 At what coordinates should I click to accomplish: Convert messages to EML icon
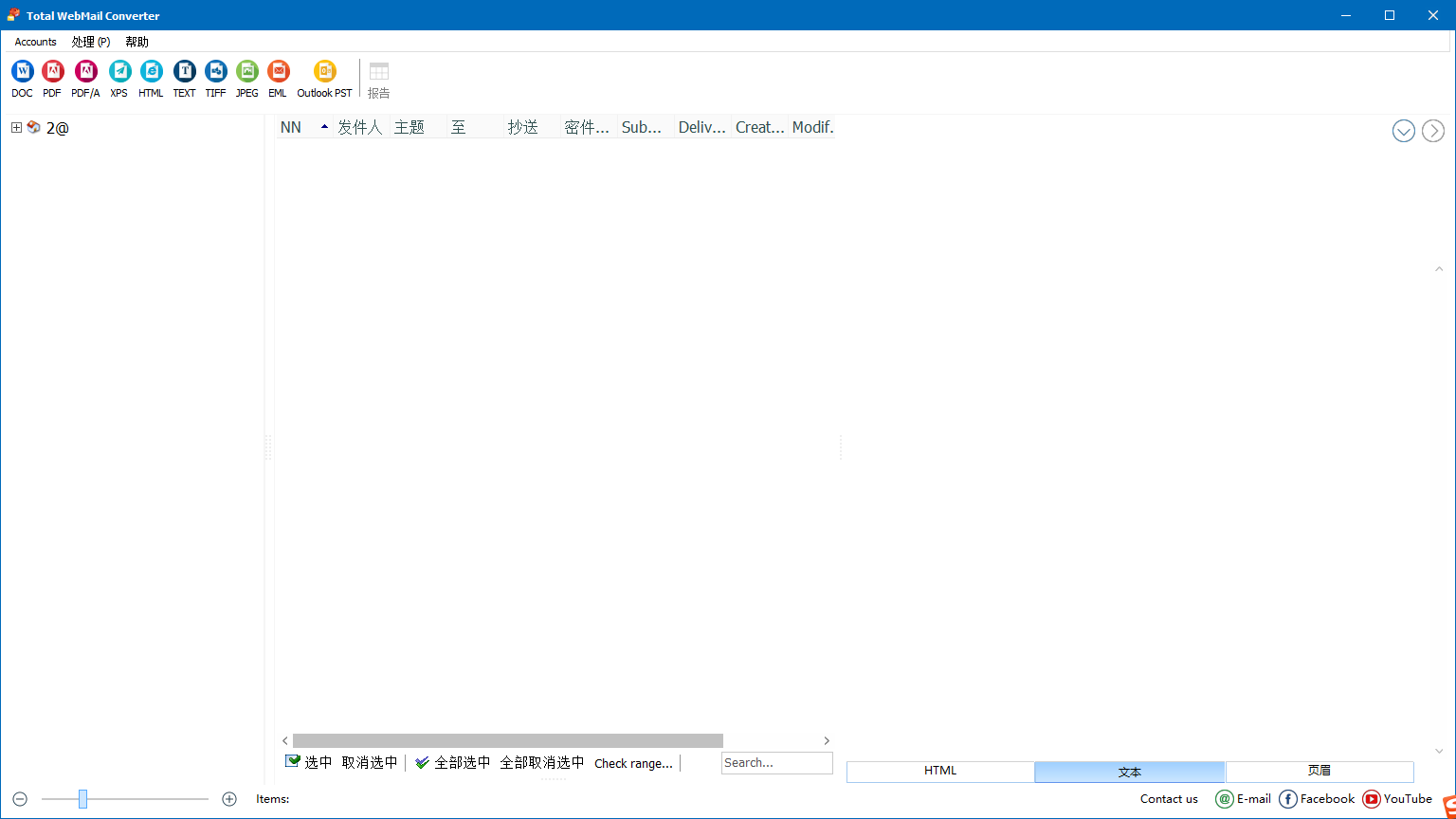point(278,79)
